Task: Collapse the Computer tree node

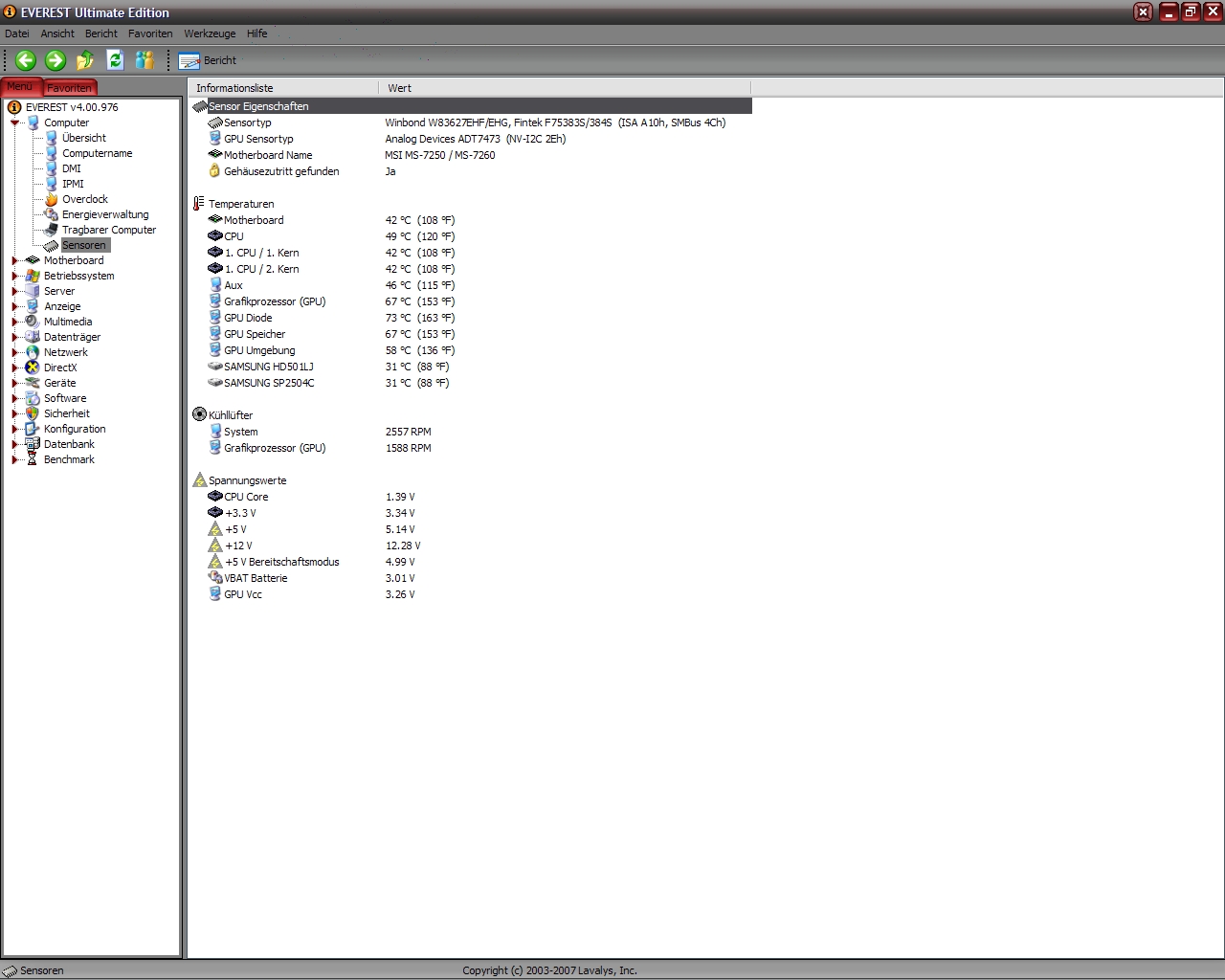Action: point(15,122)
